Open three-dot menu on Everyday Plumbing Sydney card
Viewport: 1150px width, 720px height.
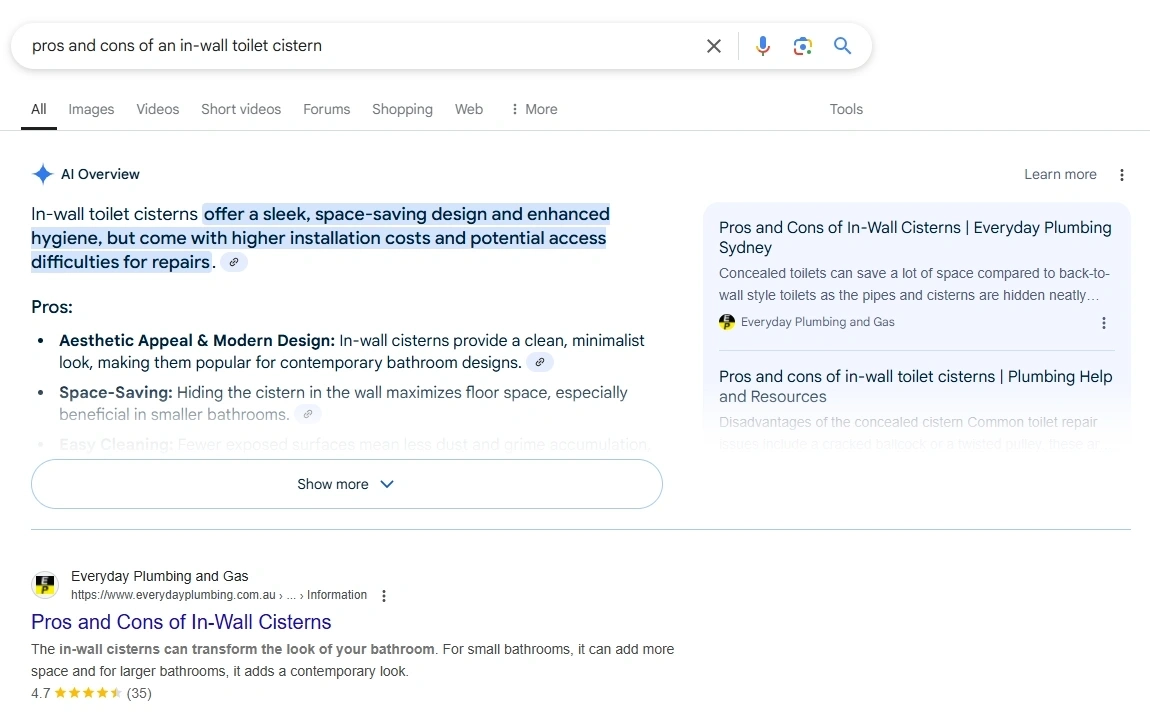point(1104,323)
